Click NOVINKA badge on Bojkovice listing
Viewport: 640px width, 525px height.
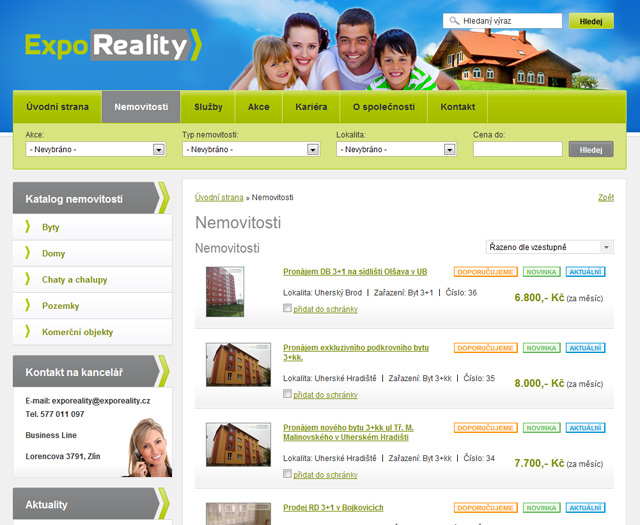(542, 508)
